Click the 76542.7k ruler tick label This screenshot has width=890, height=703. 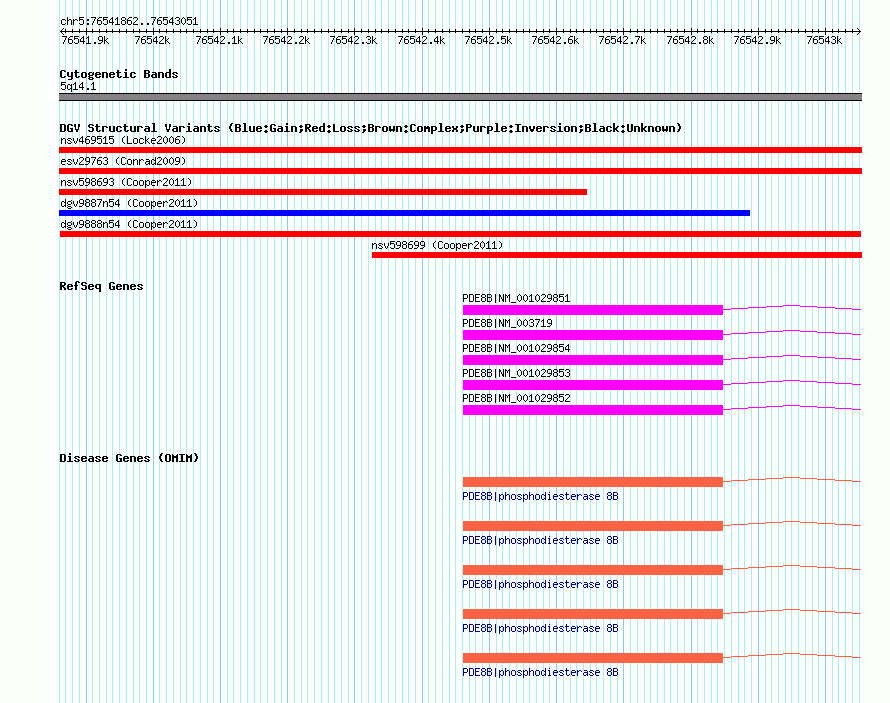(622, 40)
